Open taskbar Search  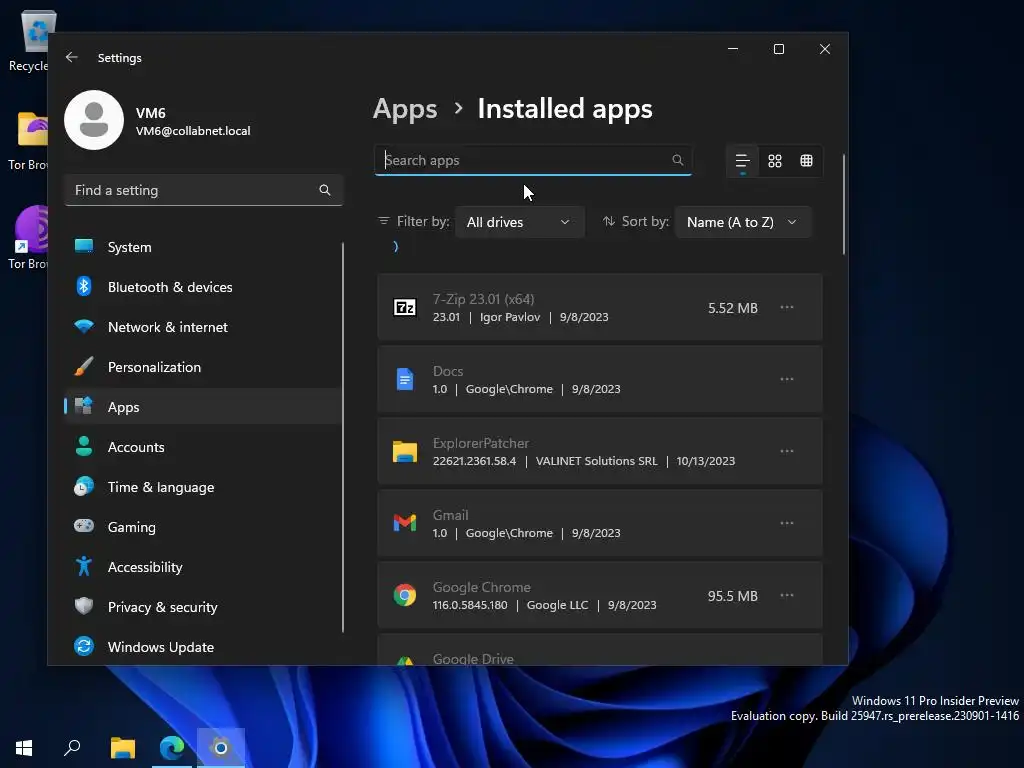[x=72, y=748]
